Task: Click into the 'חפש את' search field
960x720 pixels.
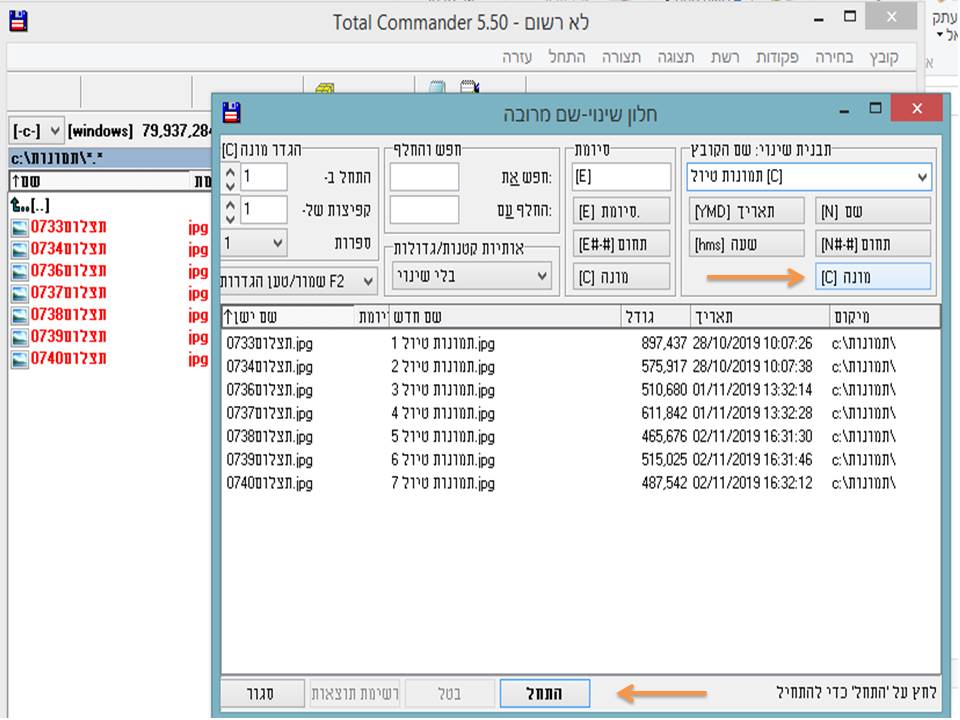Action: [424, 177]
